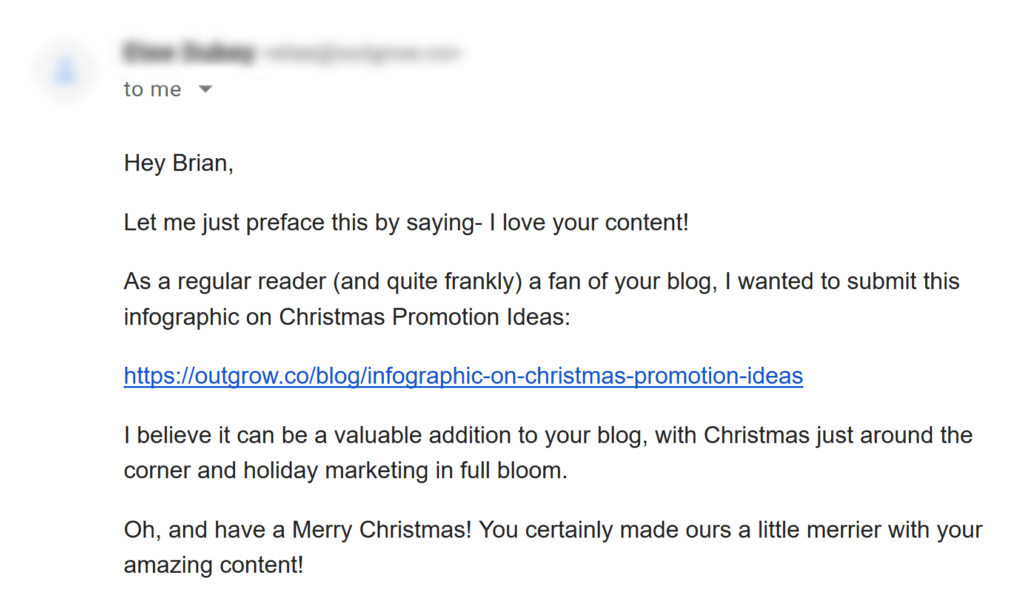
Task: Click the 'Hey Brian,' greeting line
Action: coord(178,162)
